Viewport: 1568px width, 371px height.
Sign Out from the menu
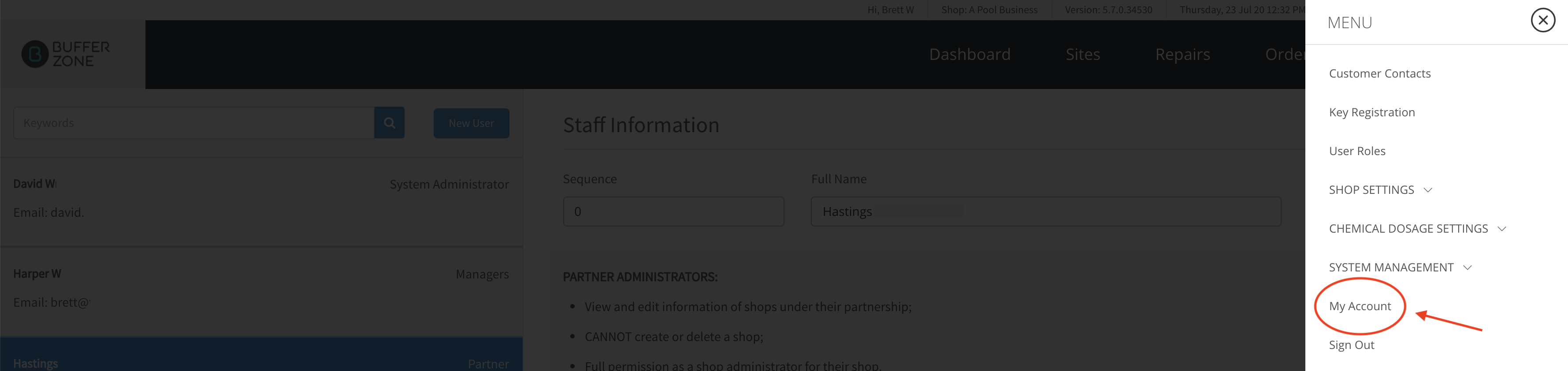point(1351,345)
